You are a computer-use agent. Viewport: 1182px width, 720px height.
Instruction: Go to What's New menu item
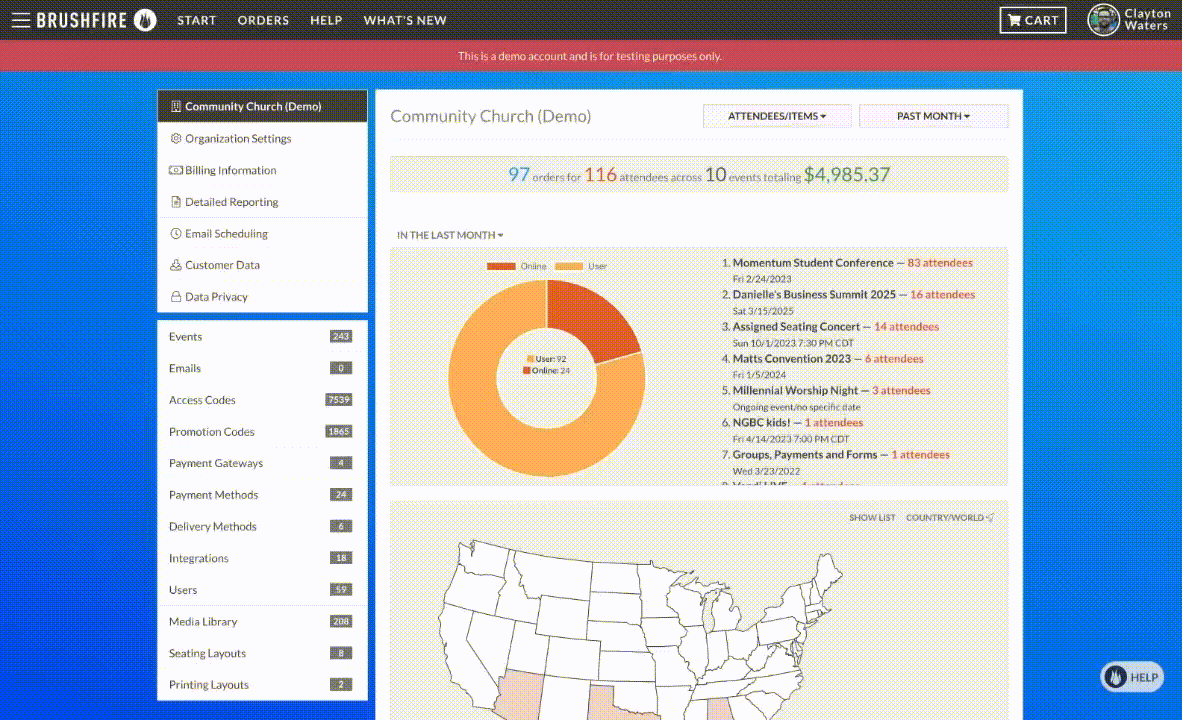pyautogui.click(x=405, y=20)
